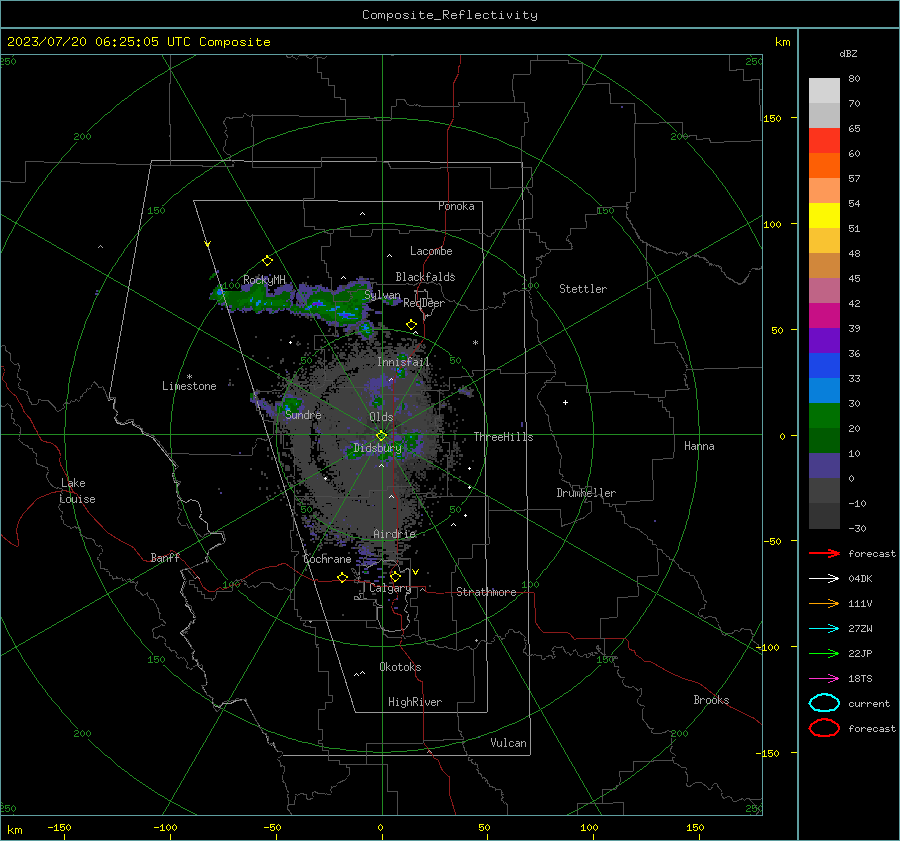
Task: Click the orange 111V arrow in the legend
Action: pyautogui.click(x=824, y=603)
